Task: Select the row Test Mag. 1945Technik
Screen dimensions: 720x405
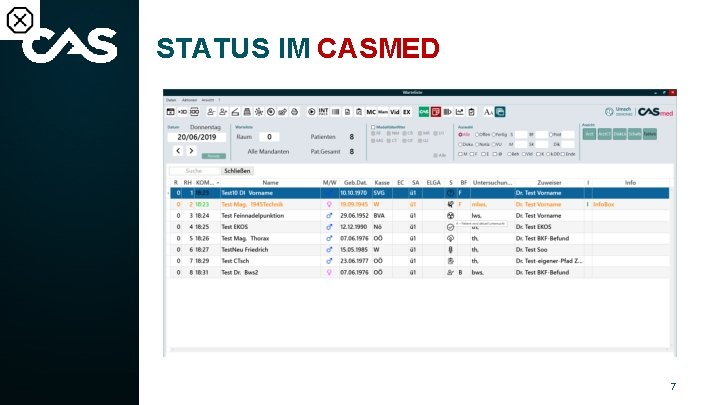Action: click(x=419, y=204)
